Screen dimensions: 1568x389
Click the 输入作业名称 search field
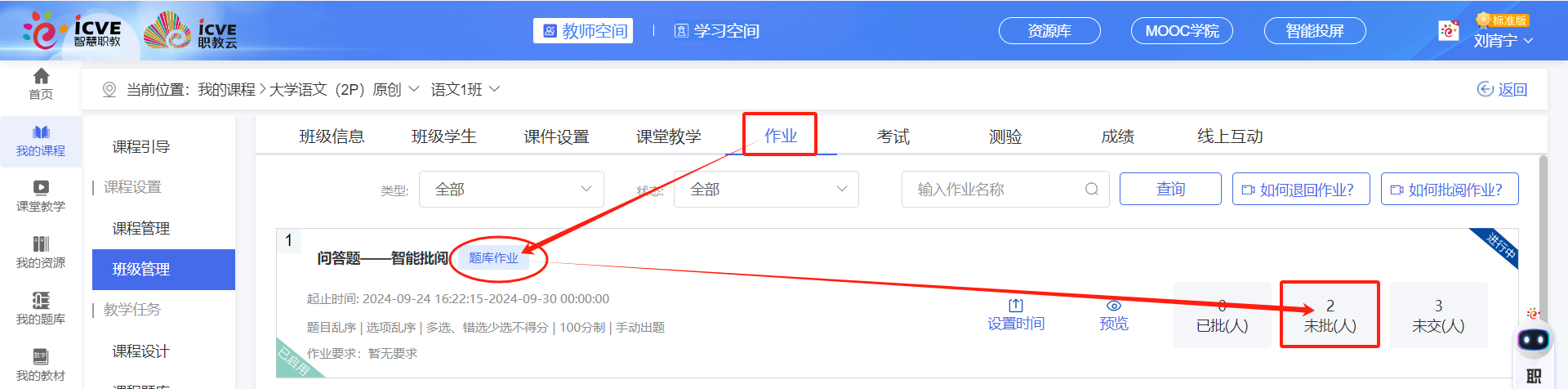1005,189
